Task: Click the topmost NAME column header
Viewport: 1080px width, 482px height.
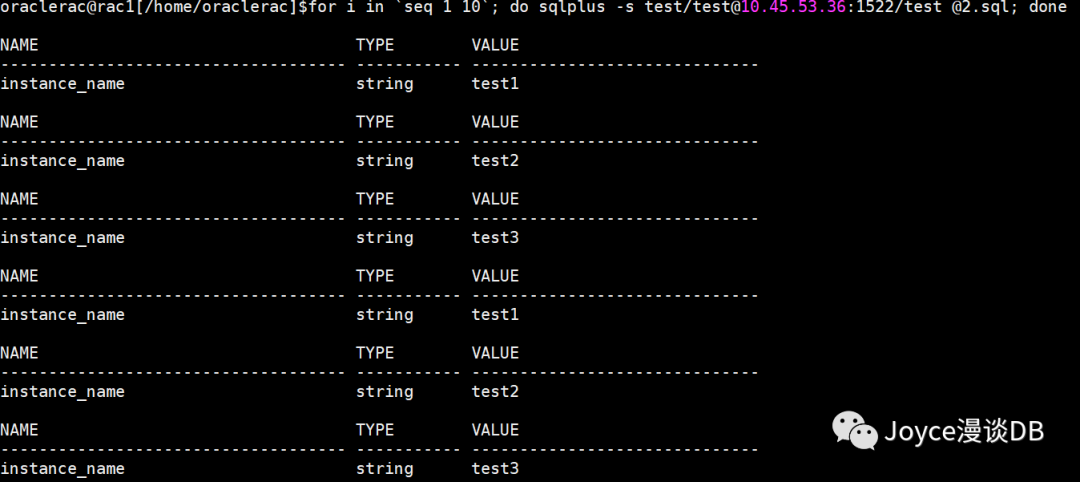Action: (19, 45)
